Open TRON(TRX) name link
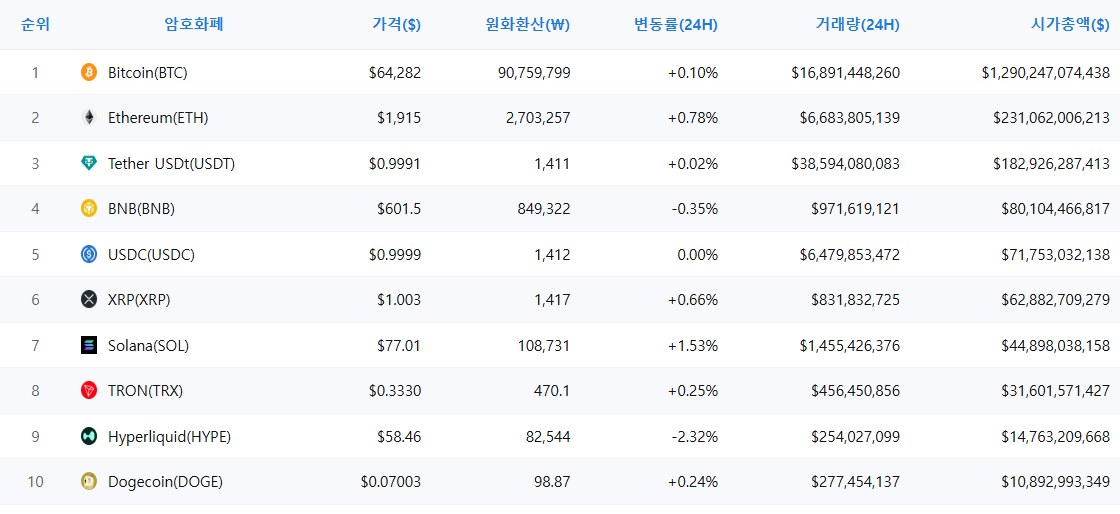 (x=146, y=391)
